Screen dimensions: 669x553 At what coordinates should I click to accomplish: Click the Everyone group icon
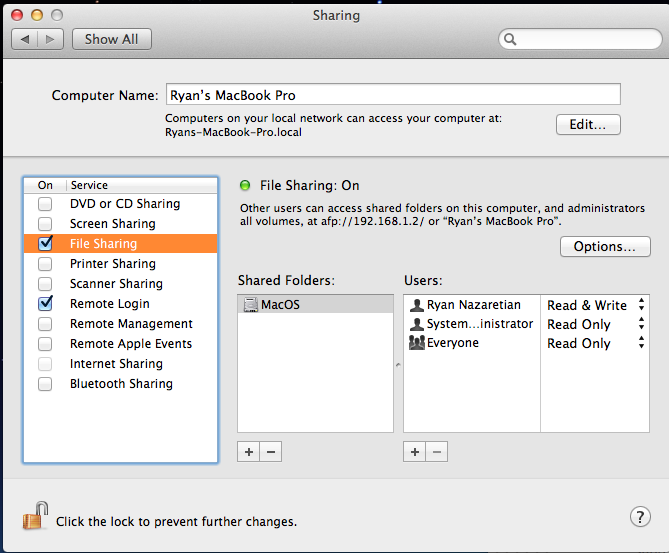click(x=417, y=343)
